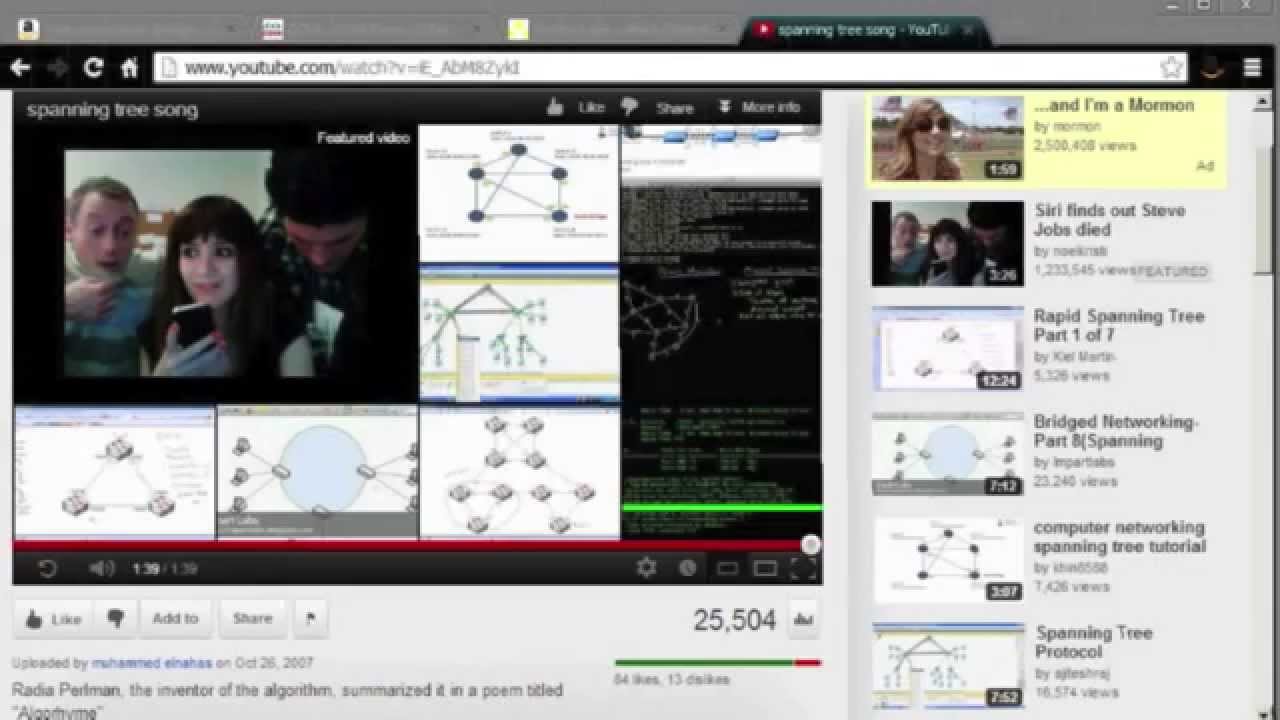The image size is (1280, 720).
Task: Open the 'Spanning Tree Protocol' video title
Action: pyautogui.click(x=1094, y=642)
